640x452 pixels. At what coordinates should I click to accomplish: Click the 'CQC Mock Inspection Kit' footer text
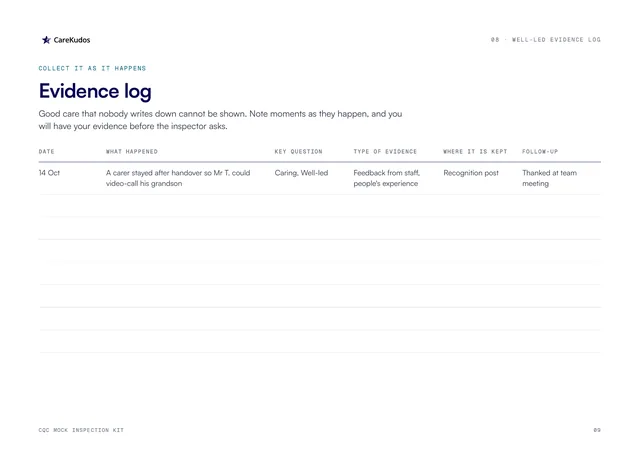[x=81, y=430]
